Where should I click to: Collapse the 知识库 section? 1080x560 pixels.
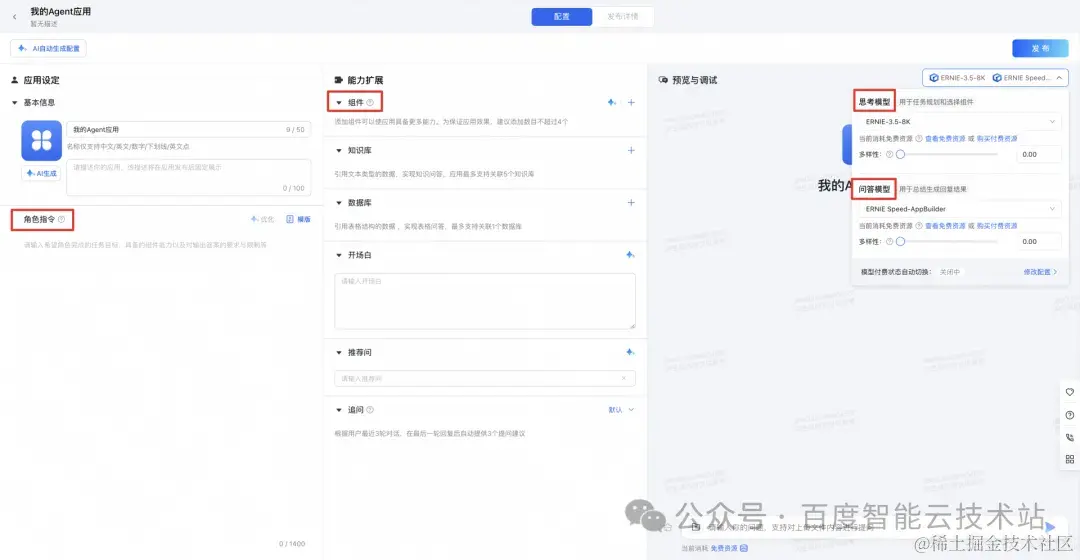339,150
